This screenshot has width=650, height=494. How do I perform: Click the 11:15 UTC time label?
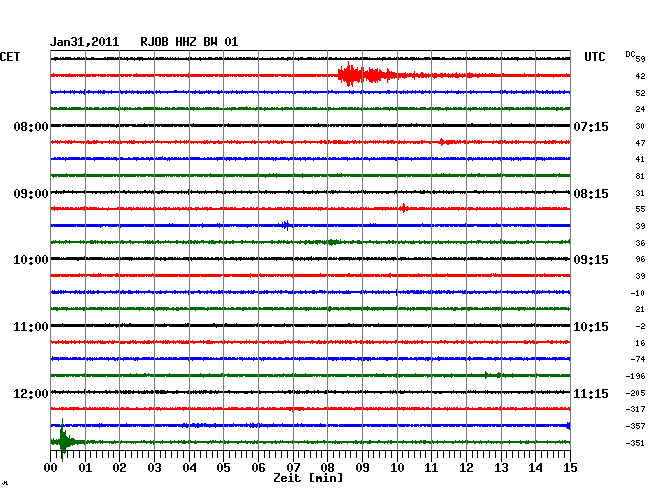pyautogui.click(x=591, y=393)
